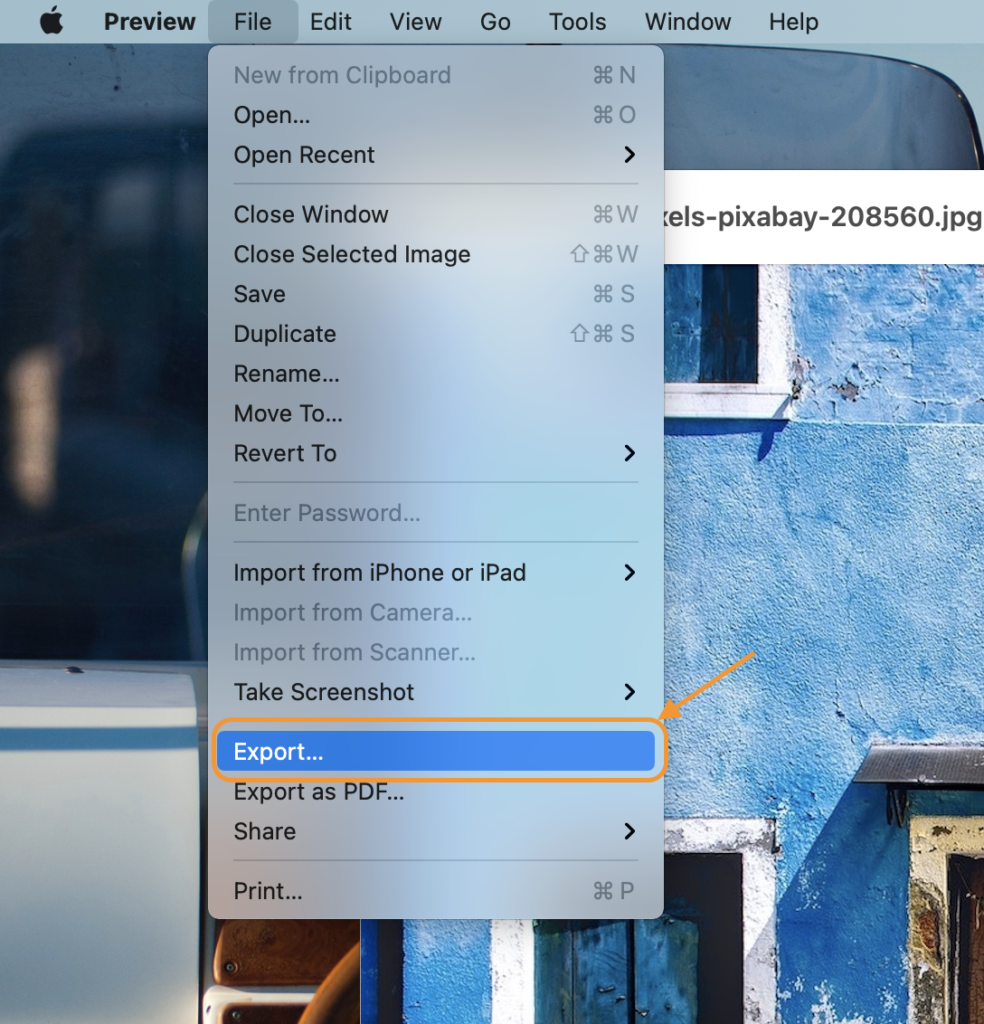Close the open File menu

pos(252,21)
